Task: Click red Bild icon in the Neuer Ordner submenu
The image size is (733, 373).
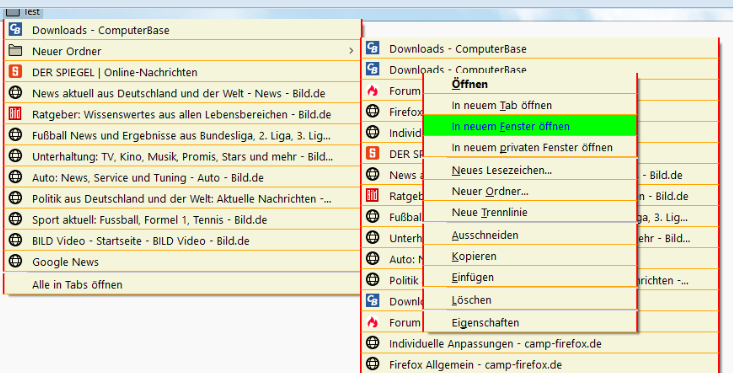Action: pyautogui.click(x=373, y=195)
